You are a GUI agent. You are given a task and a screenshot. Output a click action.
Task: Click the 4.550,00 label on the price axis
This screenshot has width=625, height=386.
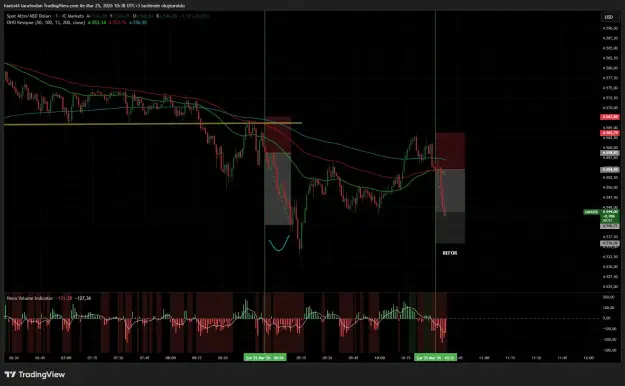610,187
